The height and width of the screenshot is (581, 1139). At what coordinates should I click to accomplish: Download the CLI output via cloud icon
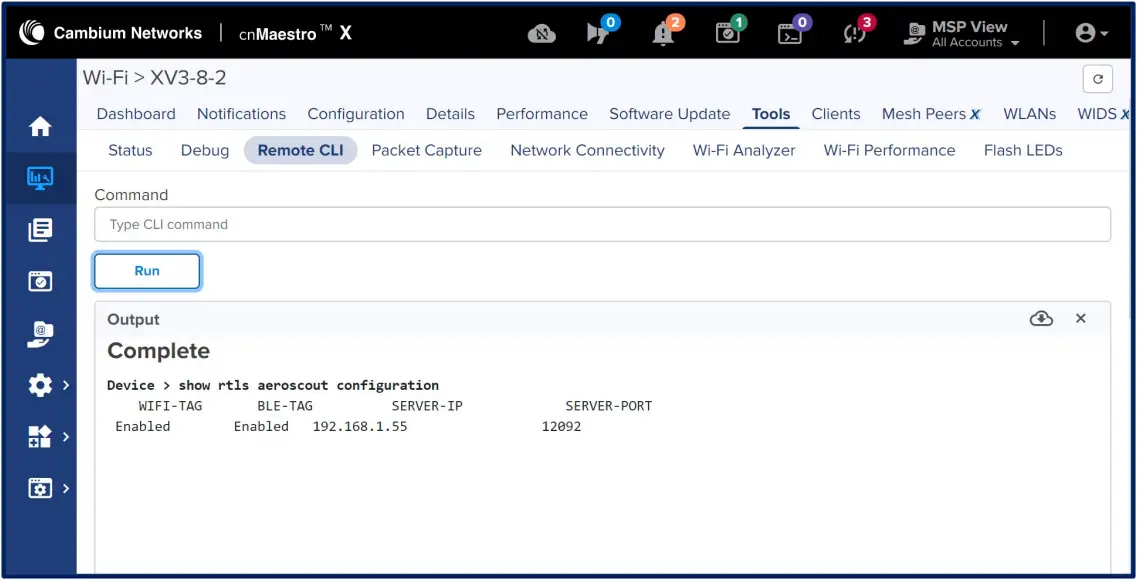tap(1041, 319)
